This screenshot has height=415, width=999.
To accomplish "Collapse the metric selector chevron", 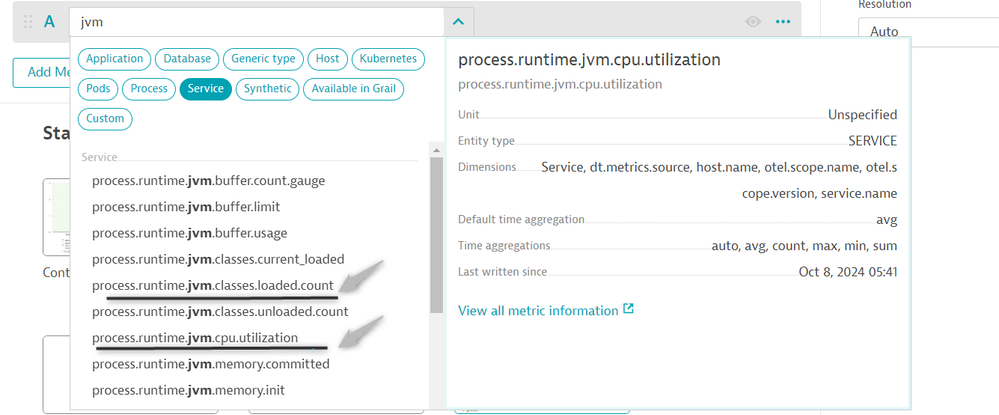I will point(457,21).
